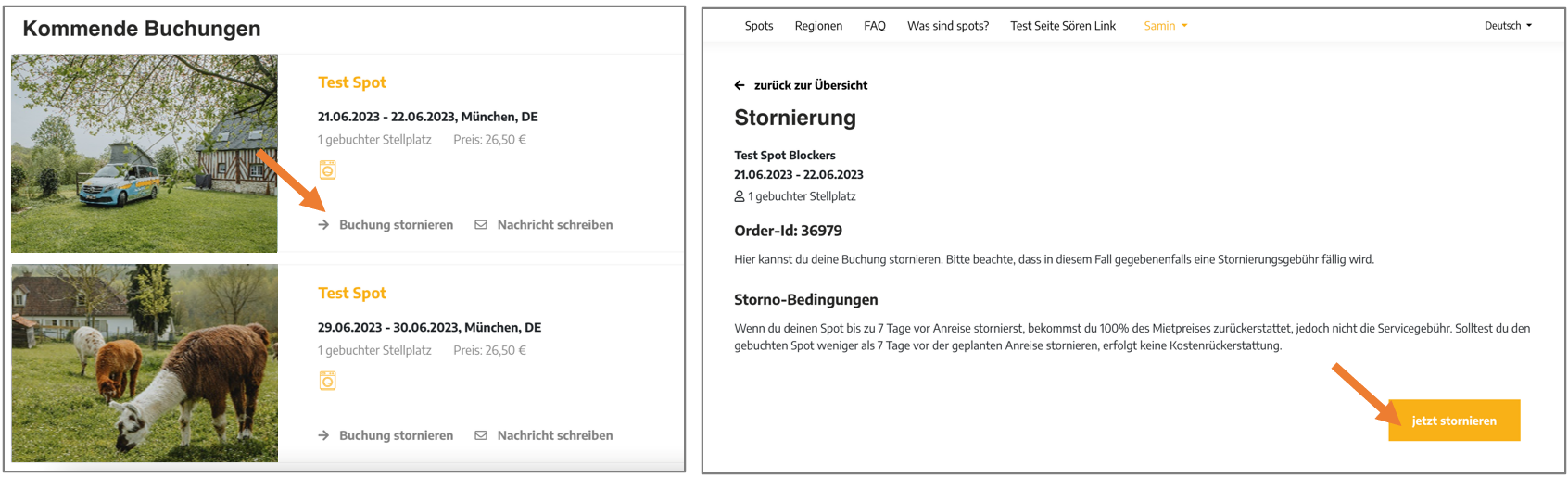Image resolution: width=1568 pixels, height=477 pixels.
Task: Open the Spots menu item
Action: click(759, 26)
